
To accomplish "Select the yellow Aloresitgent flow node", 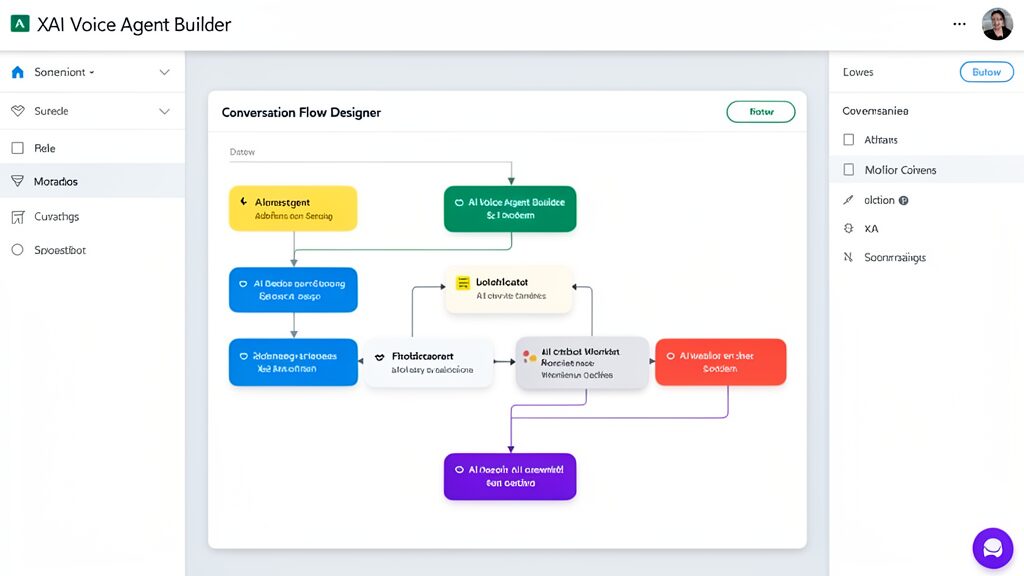I will 293,208.
